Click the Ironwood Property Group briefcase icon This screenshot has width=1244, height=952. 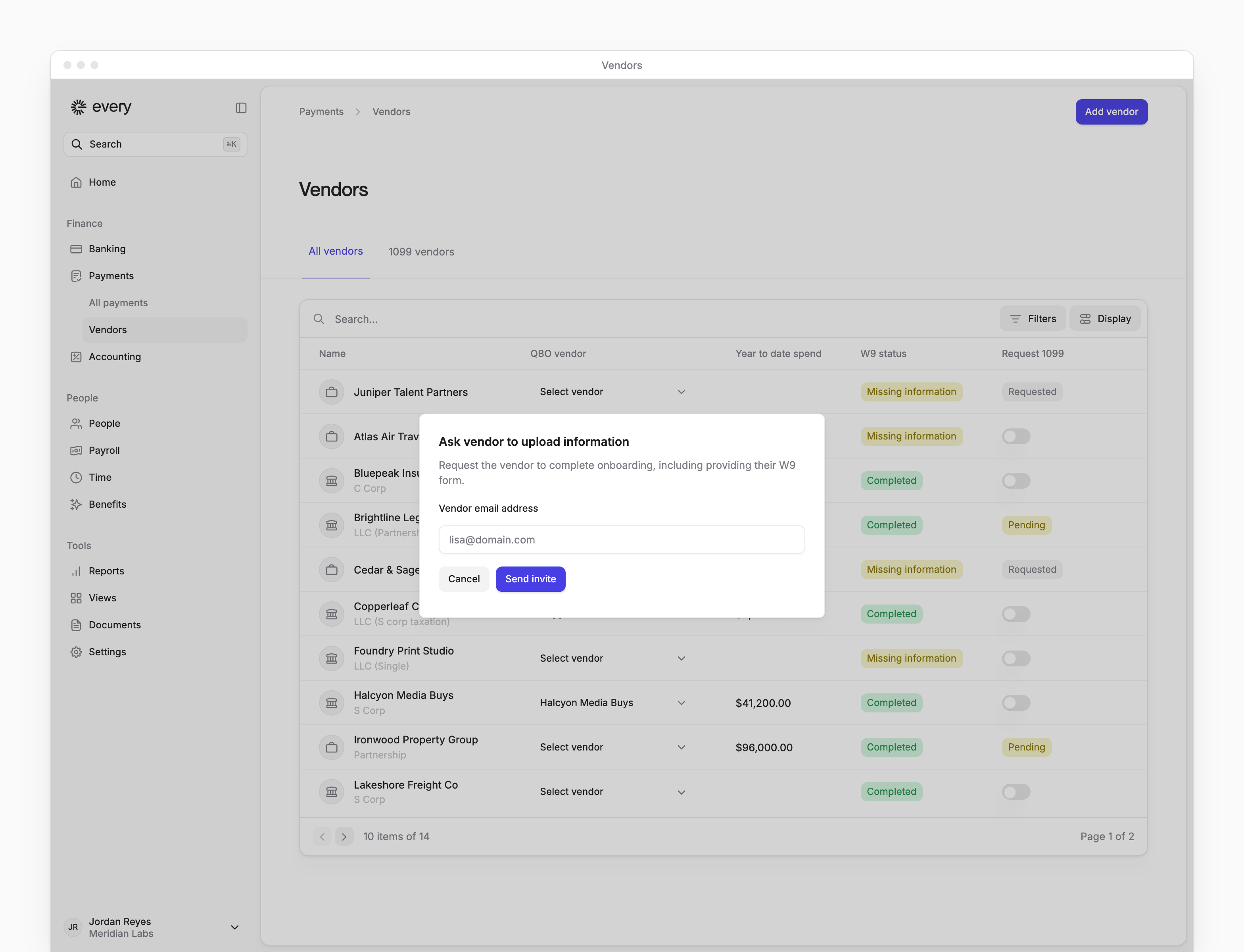point(332,747)
